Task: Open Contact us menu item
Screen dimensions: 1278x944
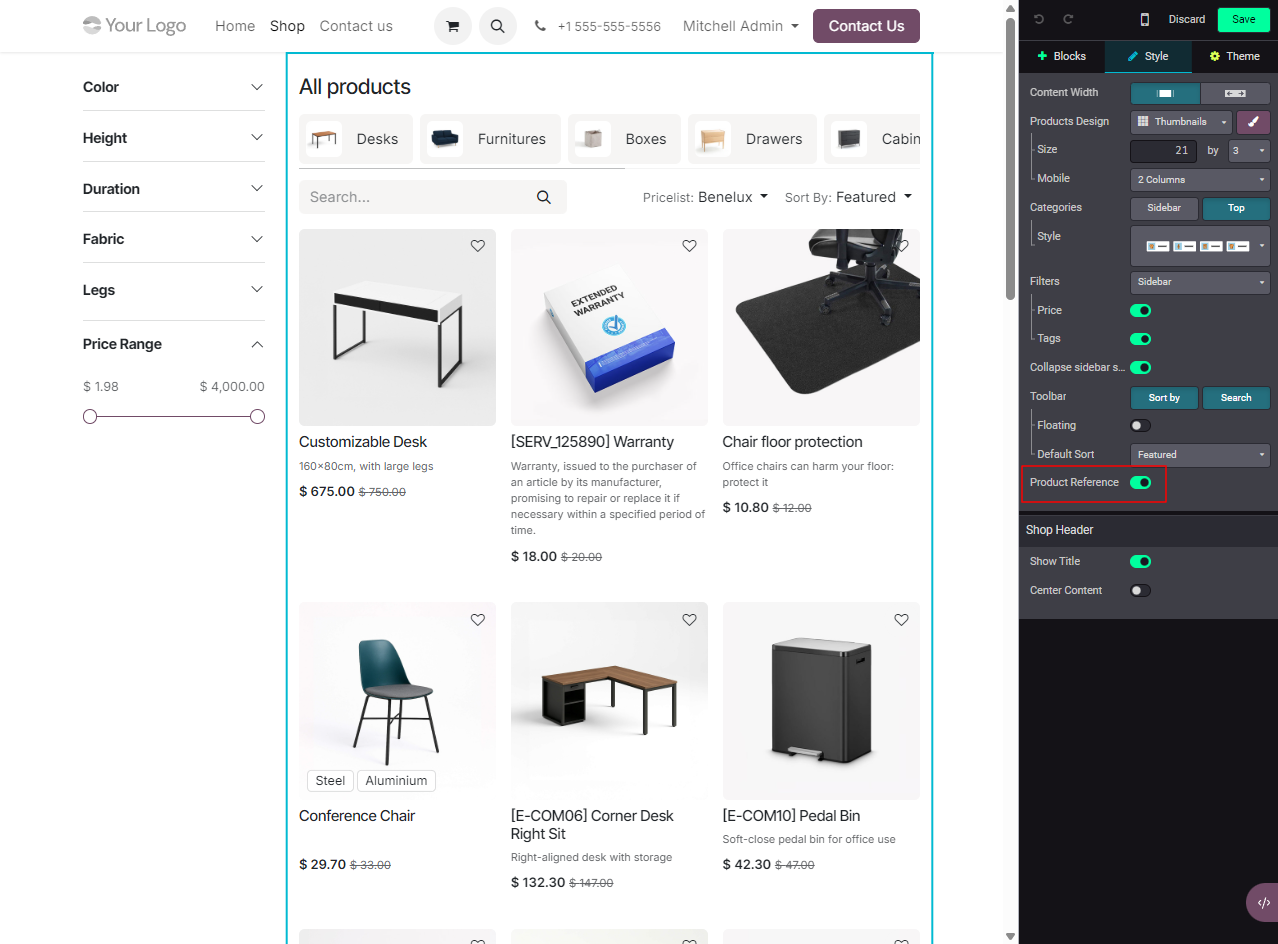Action: pos(356,26)
